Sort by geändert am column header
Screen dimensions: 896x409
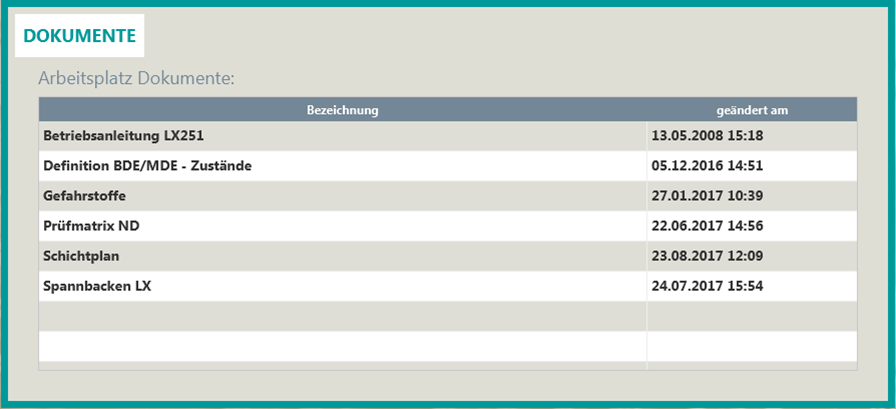tap(753, 110)
